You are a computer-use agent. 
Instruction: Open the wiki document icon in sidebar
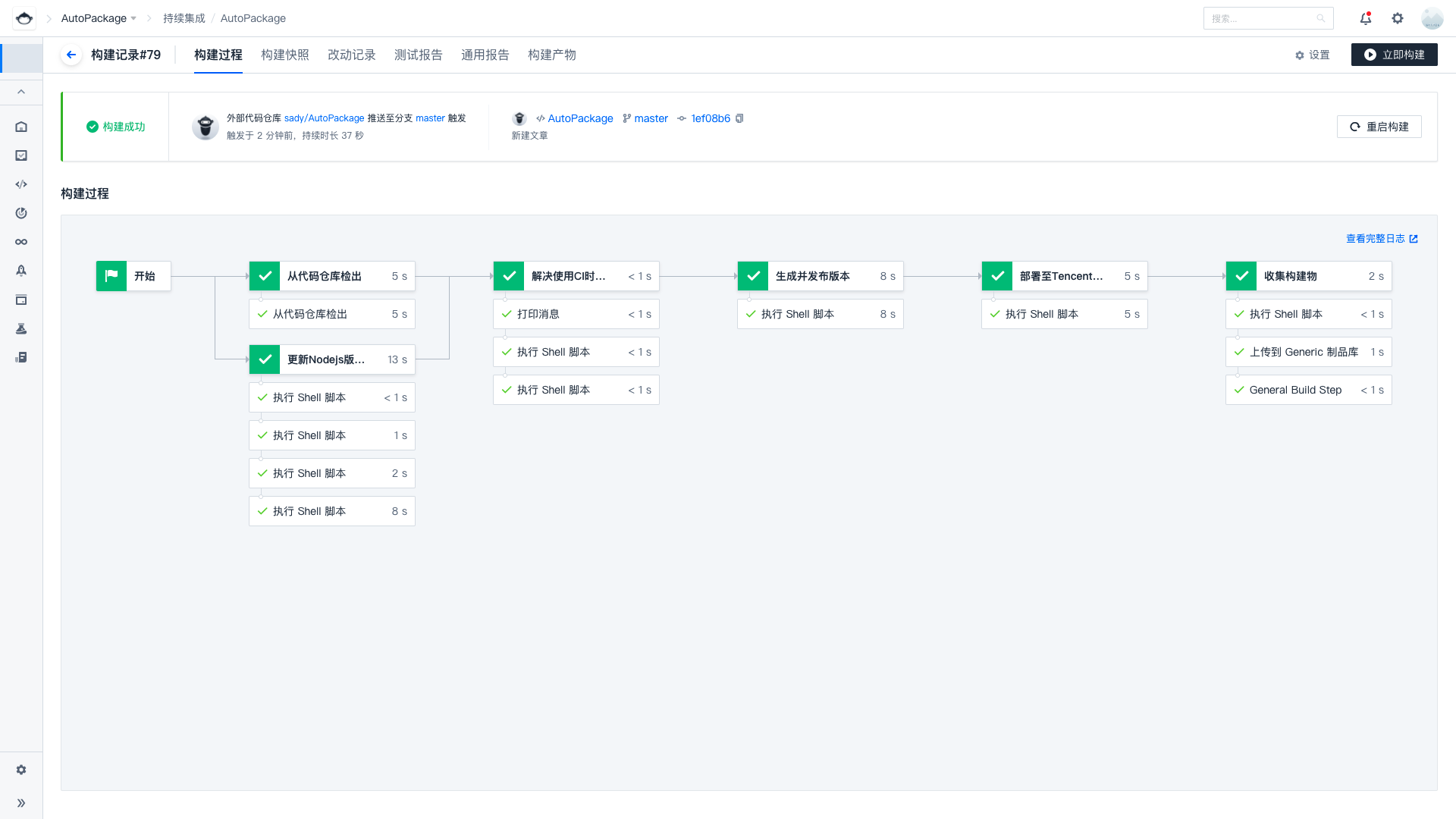pos(21,357)
